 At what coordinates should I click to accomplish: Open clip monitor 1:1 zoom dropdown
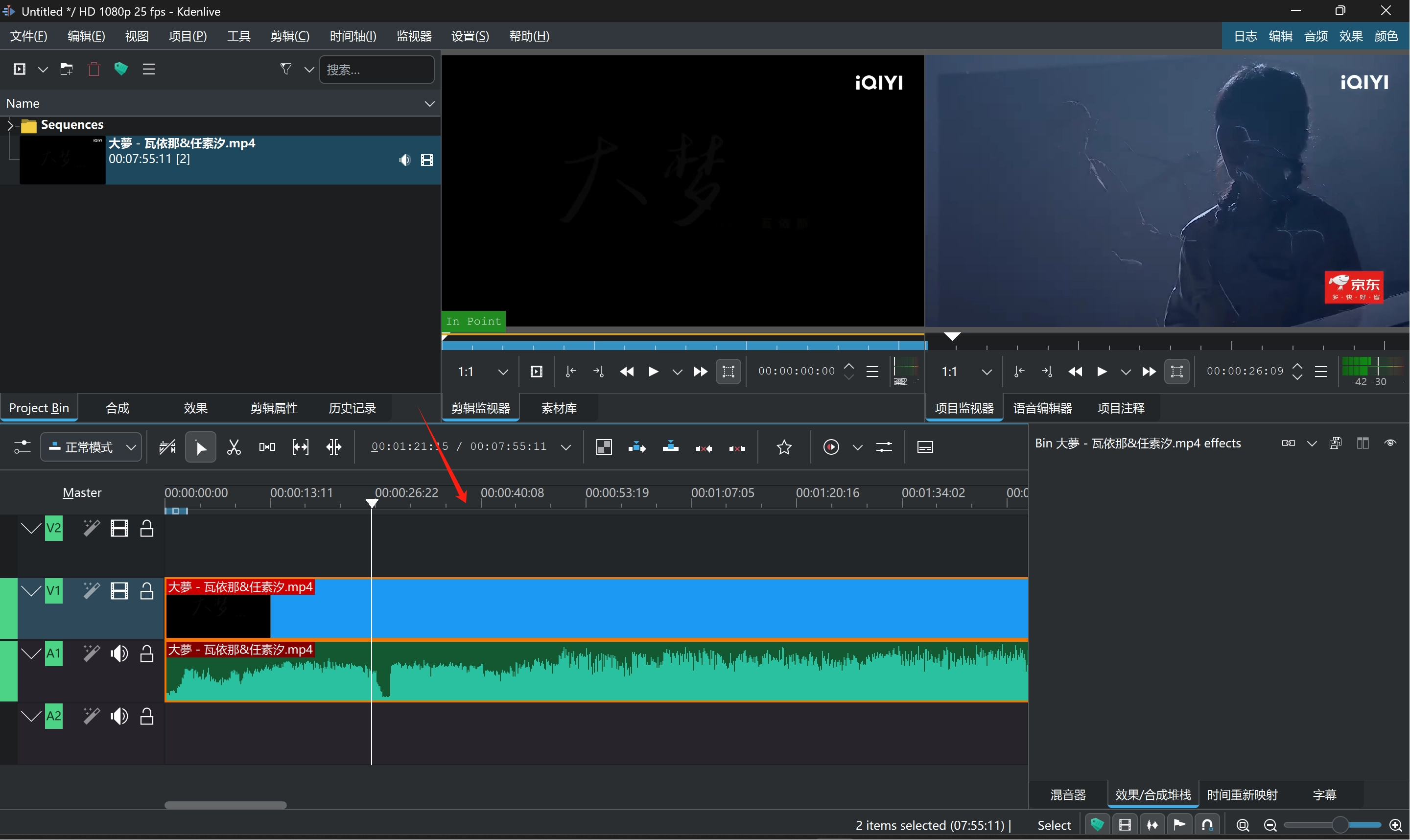coord(503,372)
